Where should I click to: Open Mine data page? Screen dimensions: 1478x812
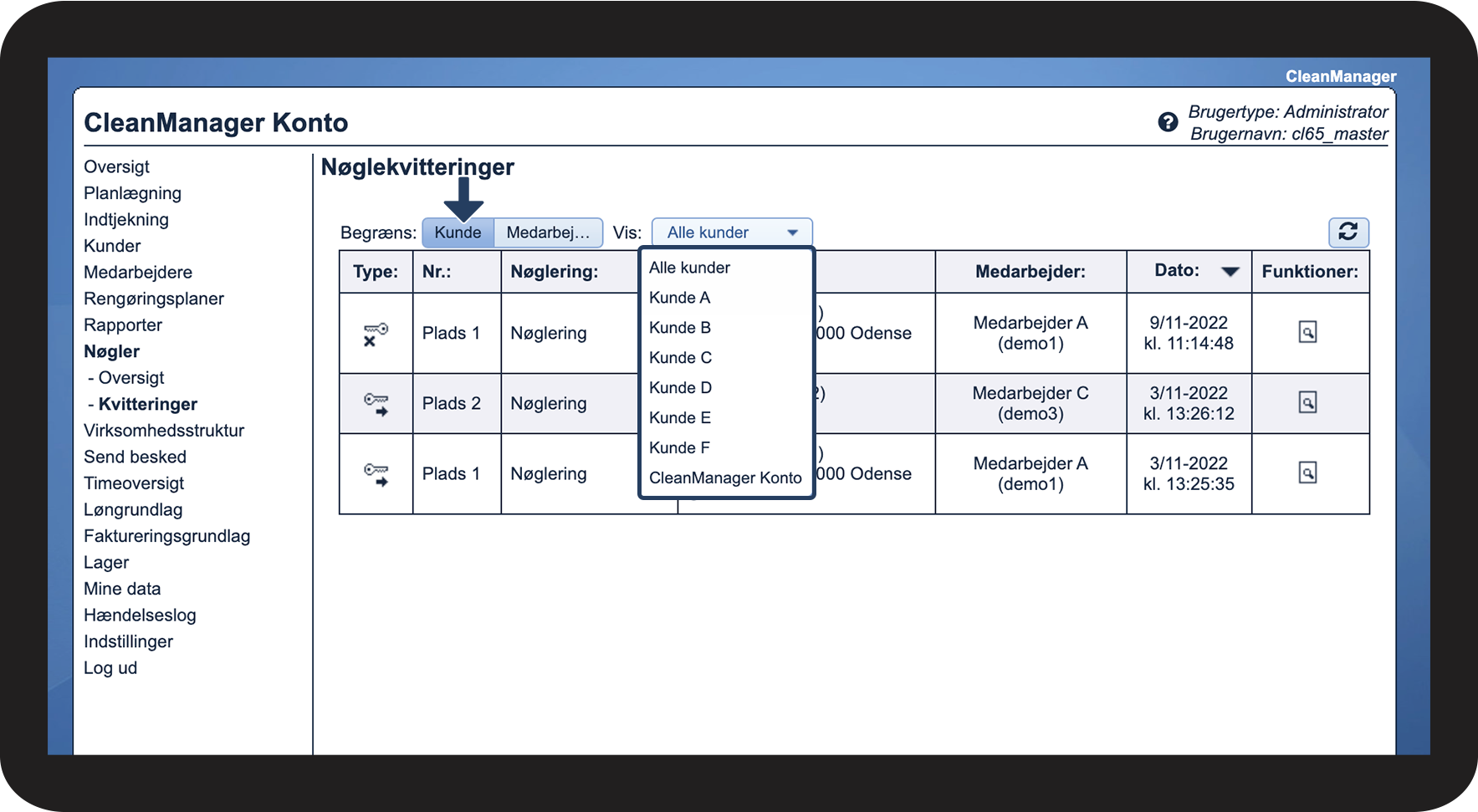click(122, 589)
